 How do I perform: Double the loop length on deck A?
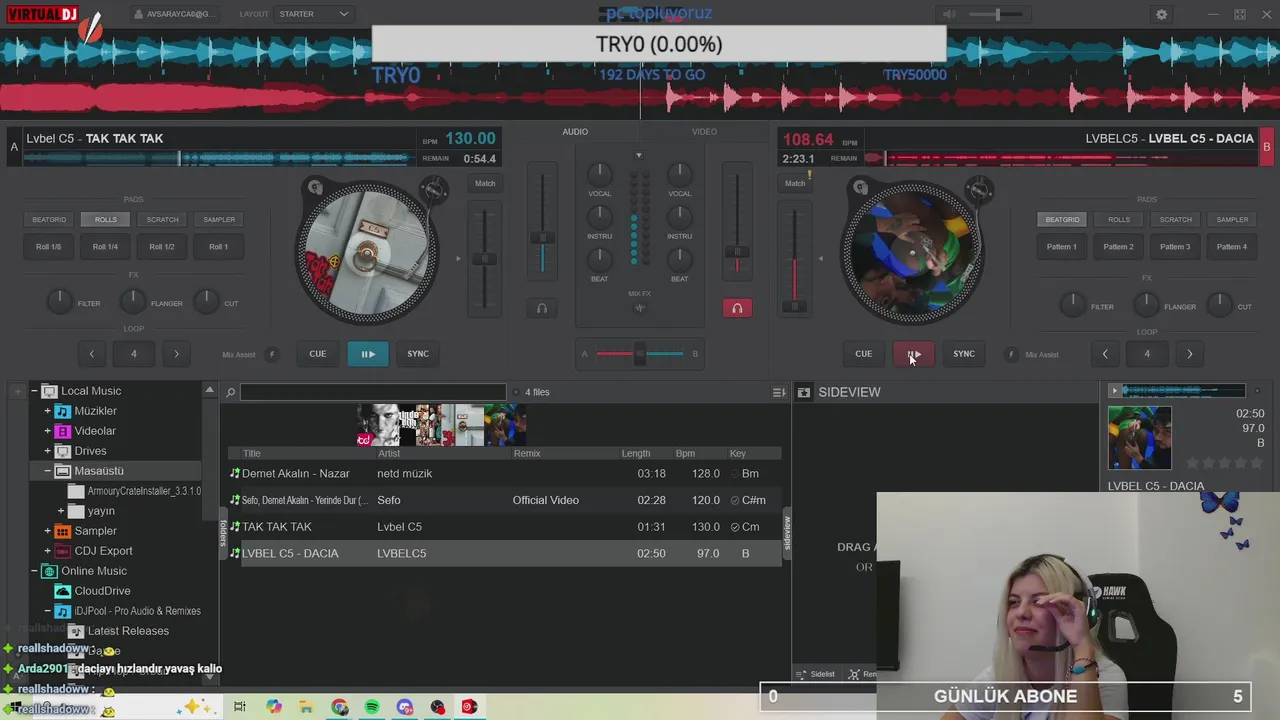click(x=176, y=353)
